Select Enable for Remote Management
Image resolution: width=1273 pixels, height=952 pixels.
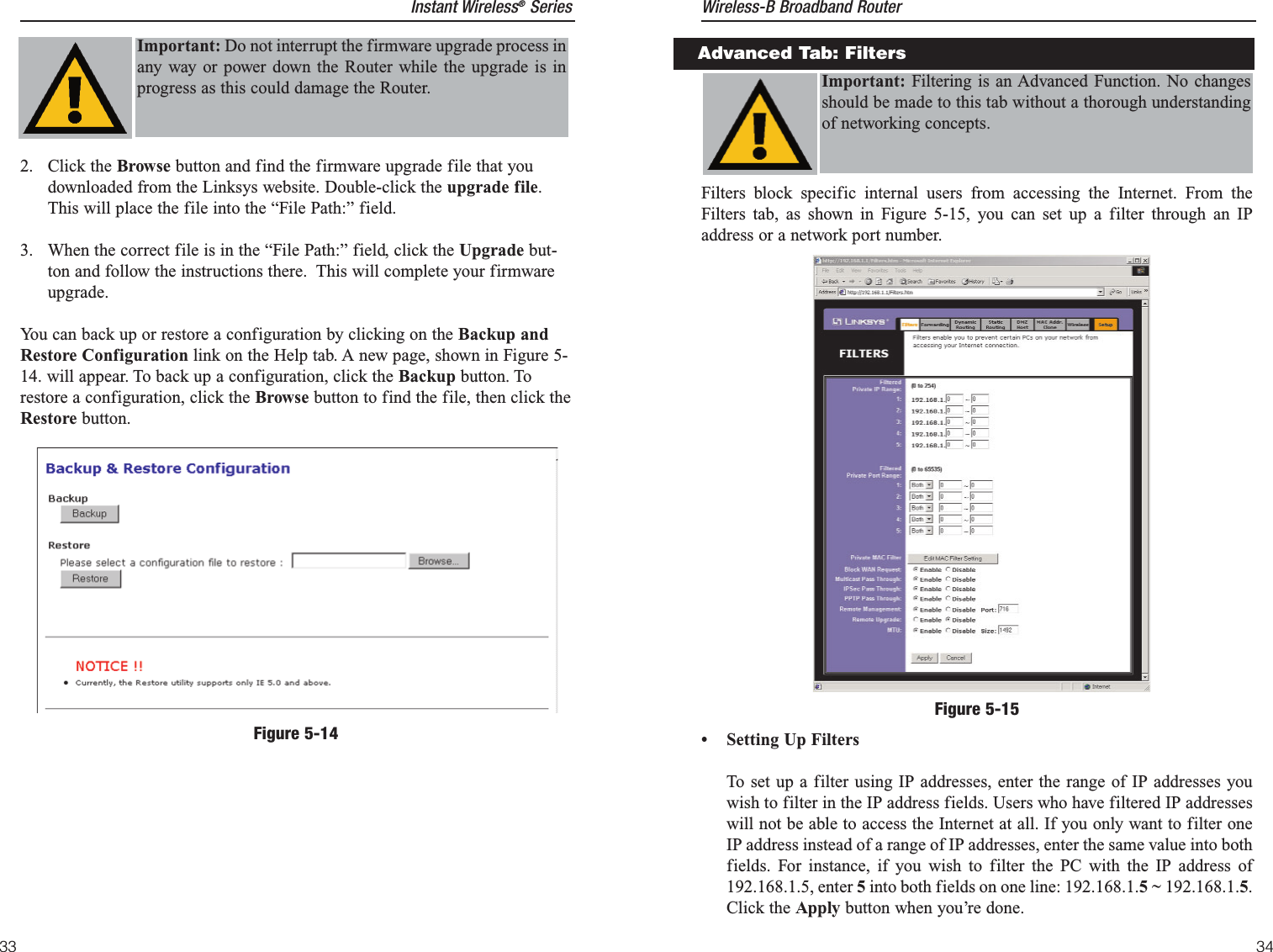(916, 609)
